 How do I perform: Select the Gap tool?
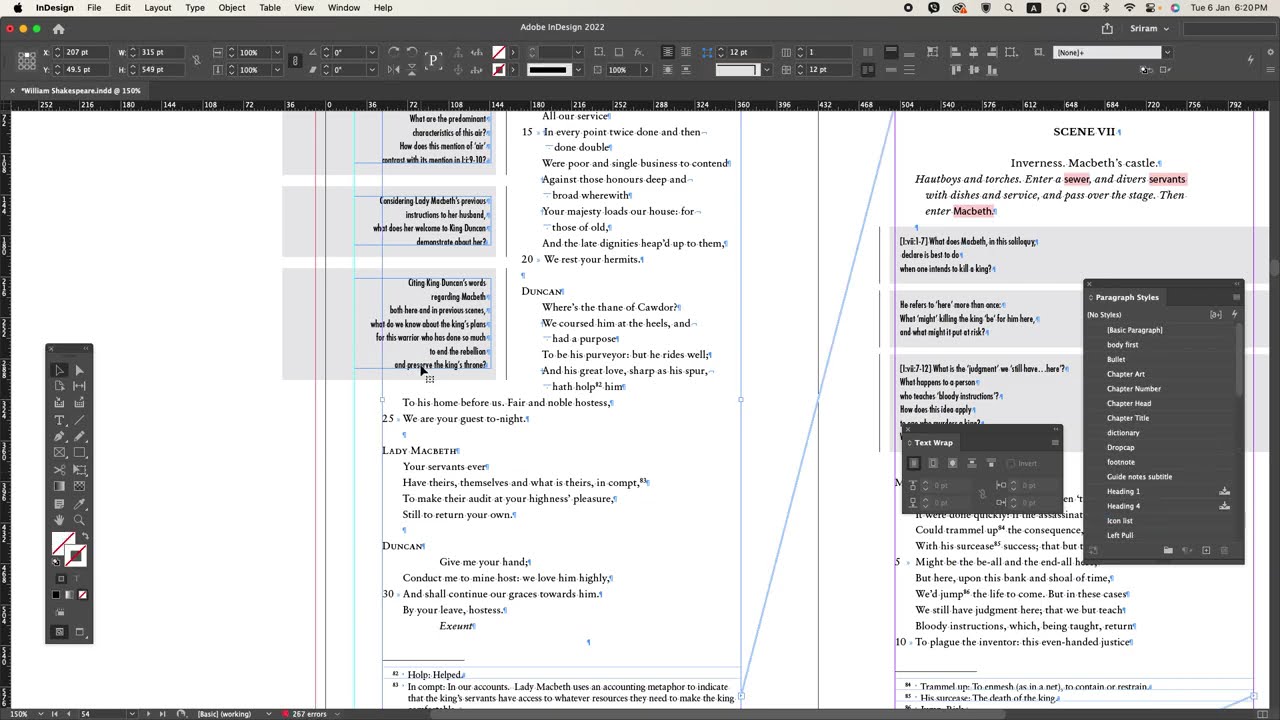pos(79,386)
